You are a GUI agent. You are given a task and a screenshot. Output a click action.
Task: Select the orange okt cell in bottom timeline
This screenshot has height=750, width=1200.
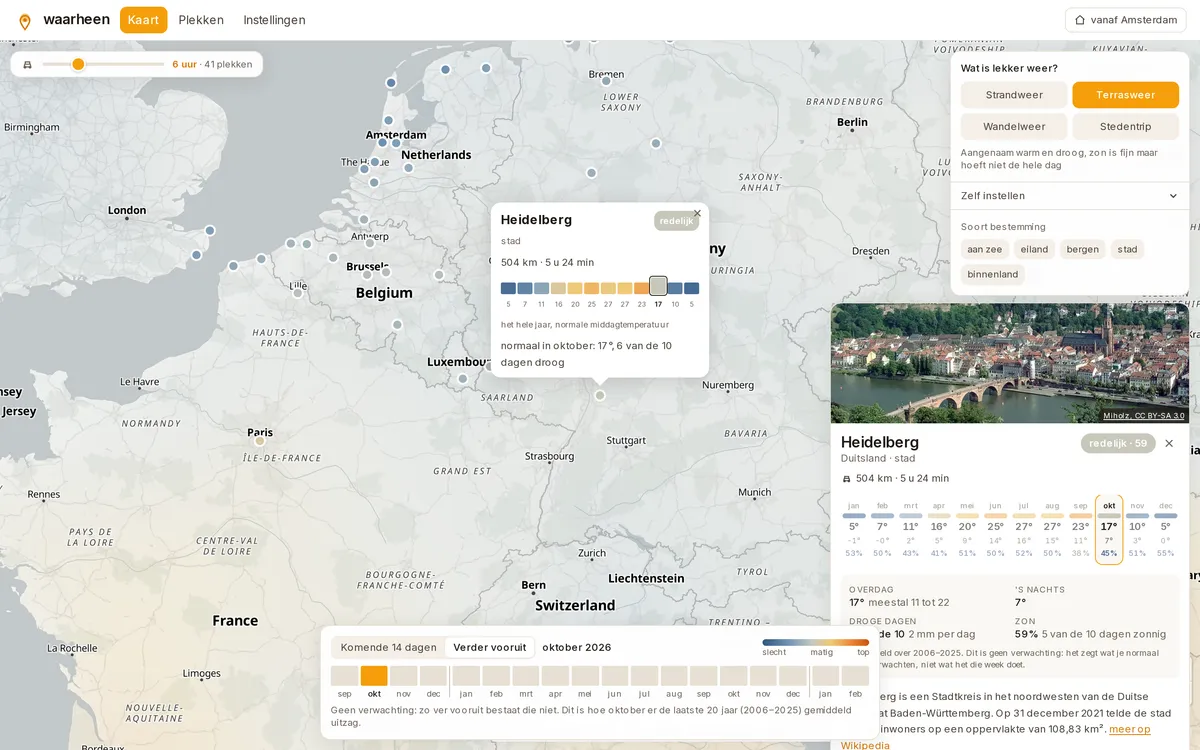coord(374,676)
